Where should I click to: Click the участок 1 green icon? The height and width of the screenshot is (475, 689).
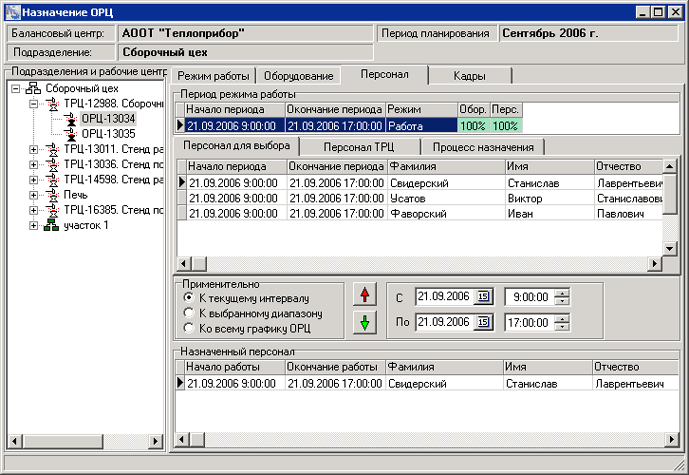pos(51,225)
